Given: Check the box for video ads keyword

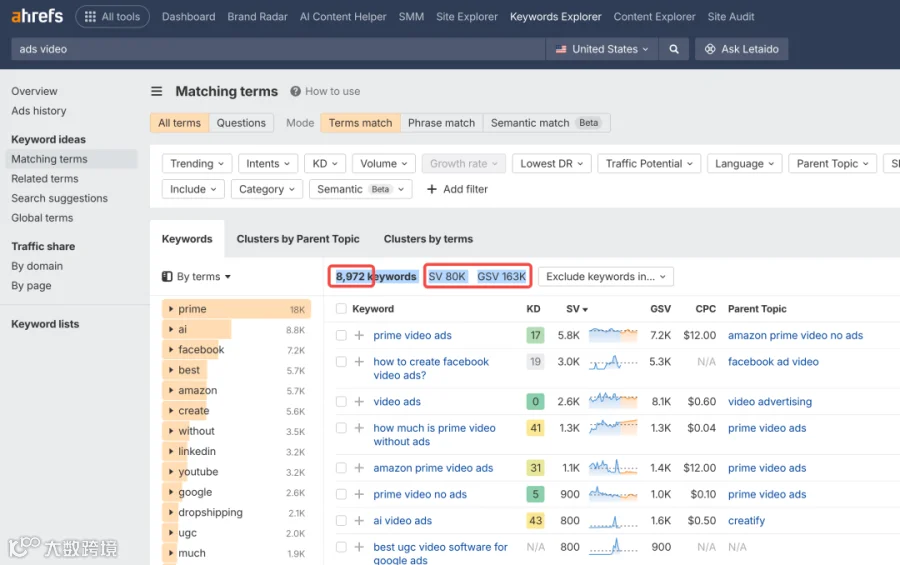Looking at the screenshot, I should click(x=342, y=402).
